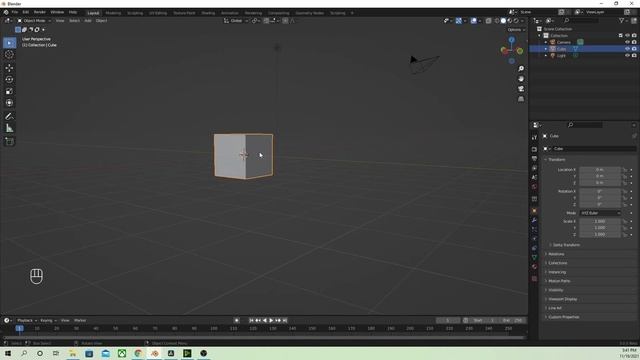Select the Scale tool

[9, 91]
